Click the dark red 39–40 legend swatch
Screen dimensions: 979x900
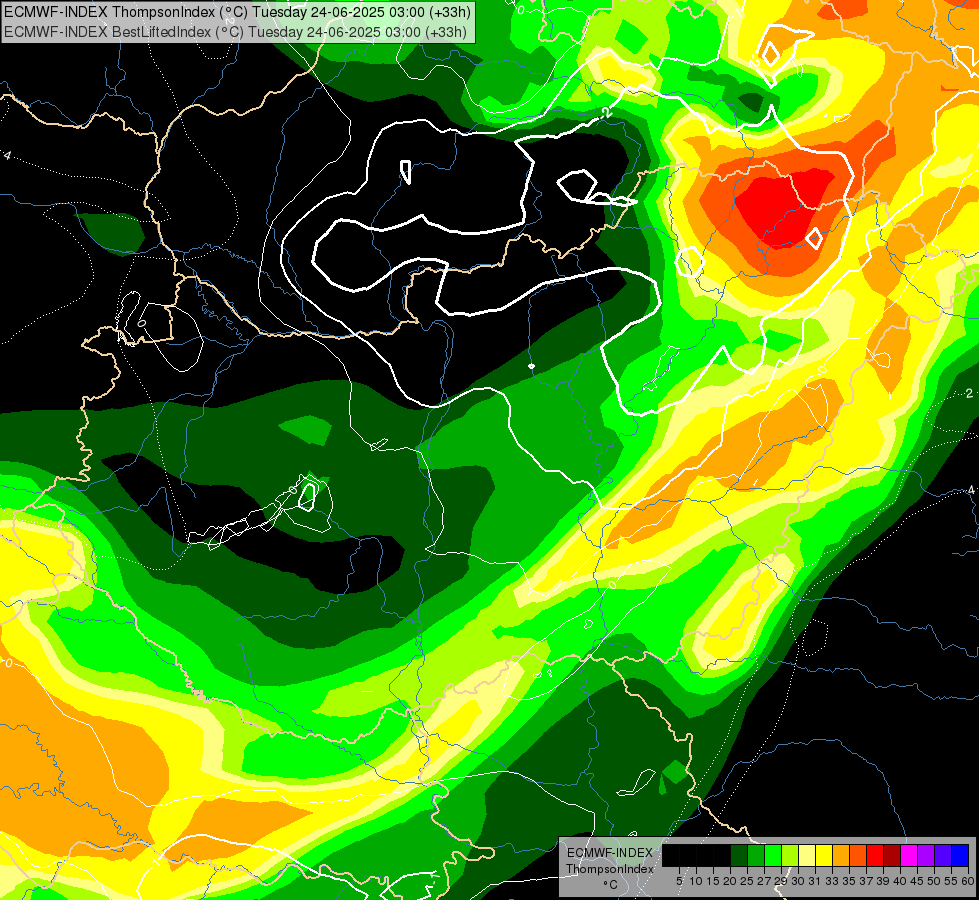[x=892, y=855]
